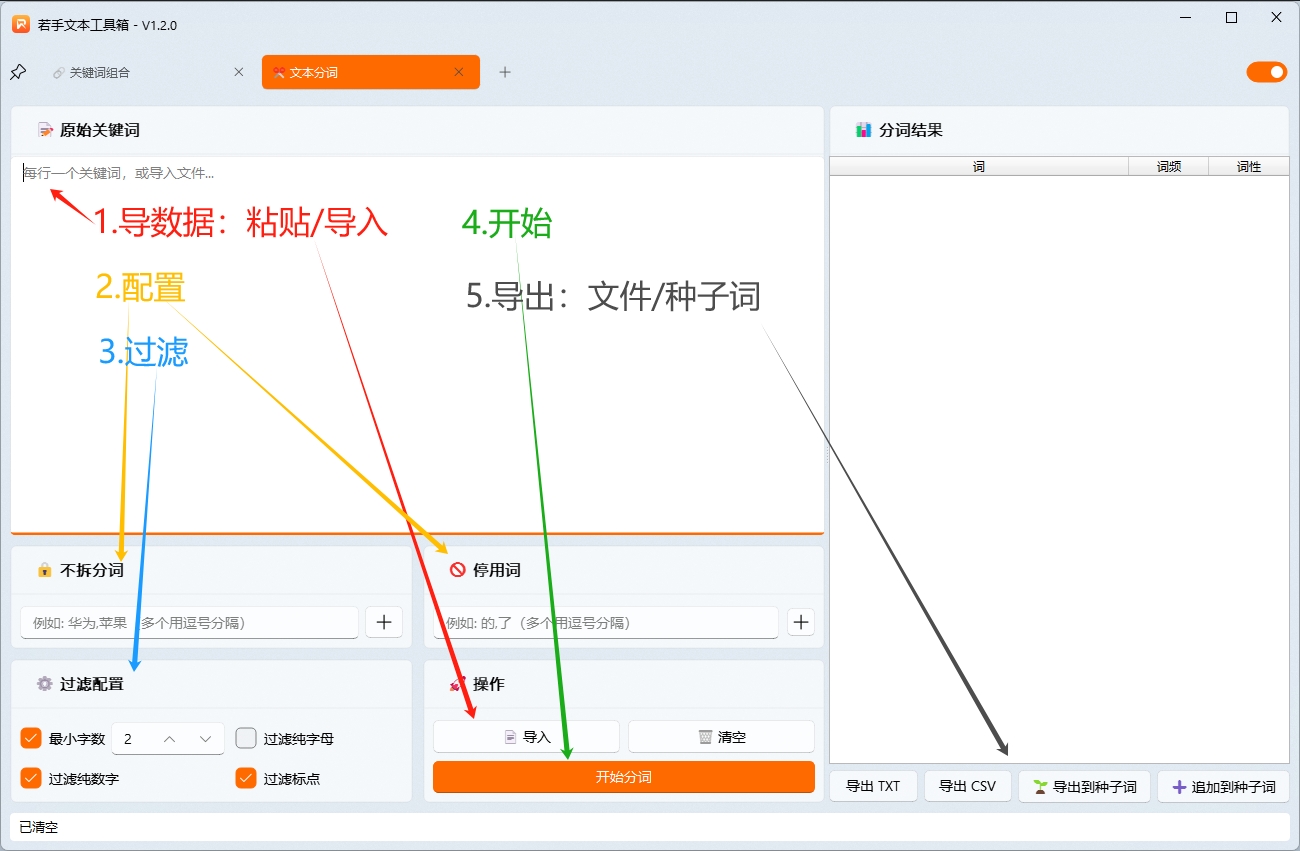Add entry with plus icon beside 不拆分词 field
Image resolution: width=1300 pixels, height=851 pixels.
[383, 622]
